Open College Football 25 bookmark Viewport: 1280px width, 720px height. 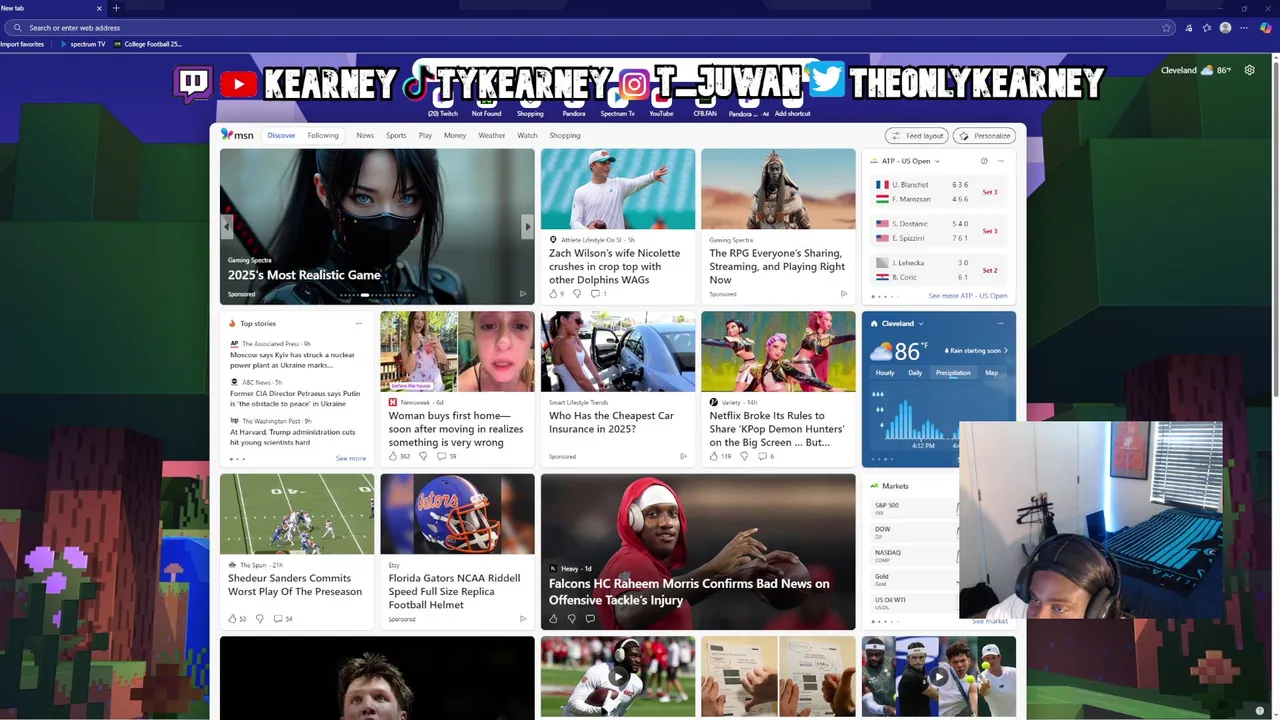[x=148, y=44]
